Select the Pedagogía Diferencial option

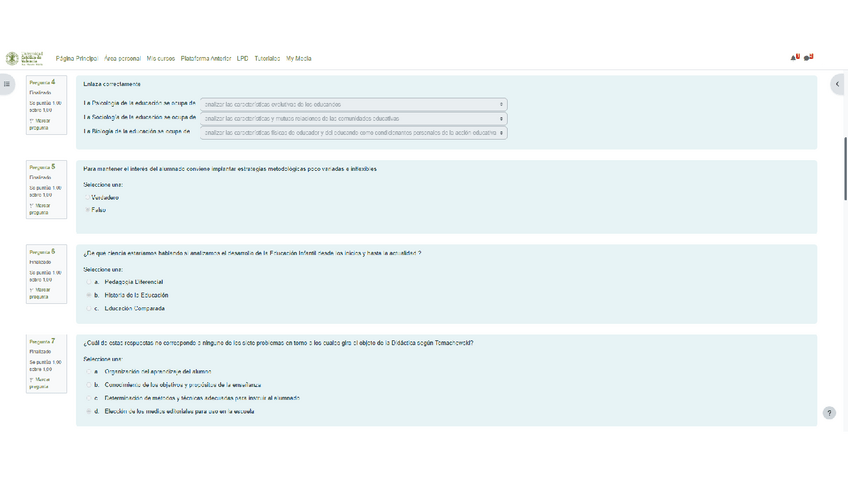click(x=88, y=282)
